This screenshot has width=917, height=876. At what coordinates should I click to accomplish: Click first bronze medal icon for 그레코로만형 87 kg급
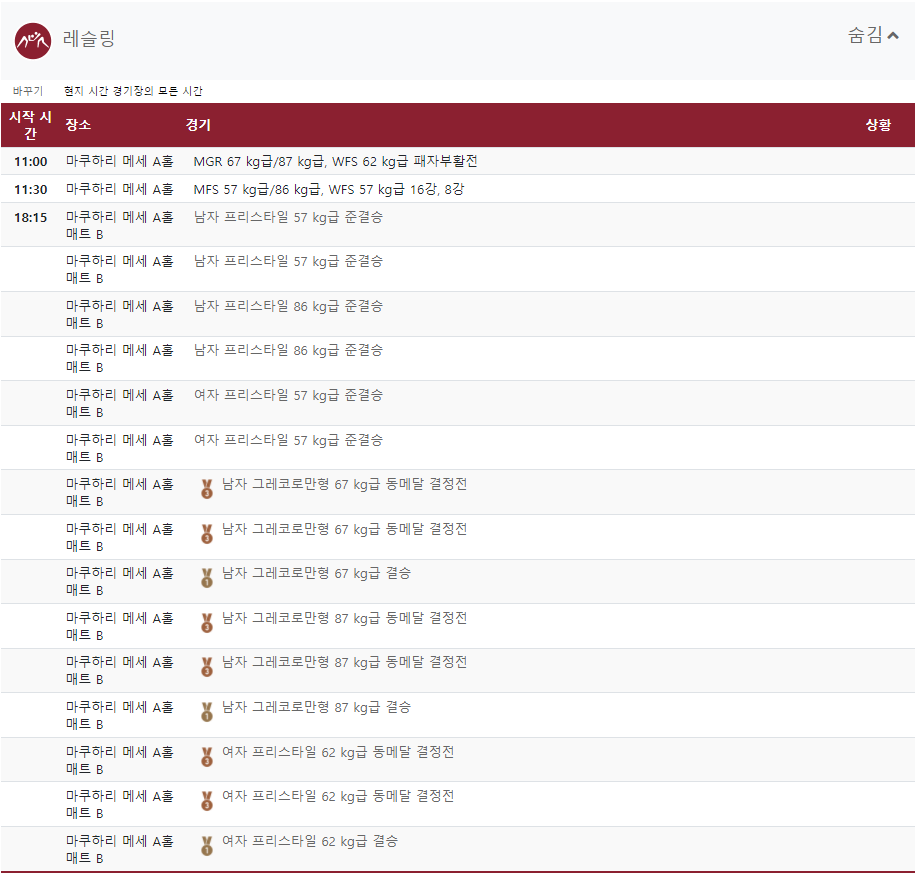(207, 623)
